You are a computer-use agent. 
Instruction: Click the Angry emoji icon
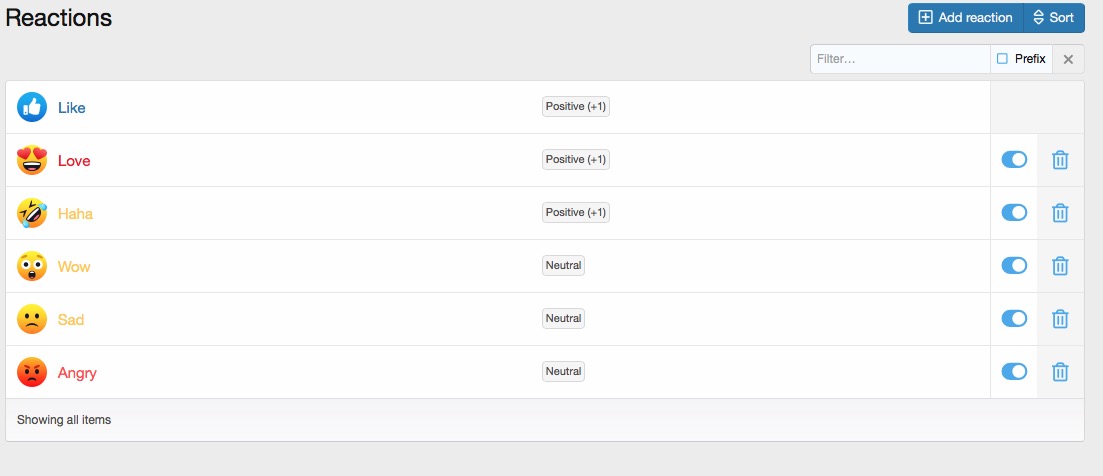[x=32, y=372]
